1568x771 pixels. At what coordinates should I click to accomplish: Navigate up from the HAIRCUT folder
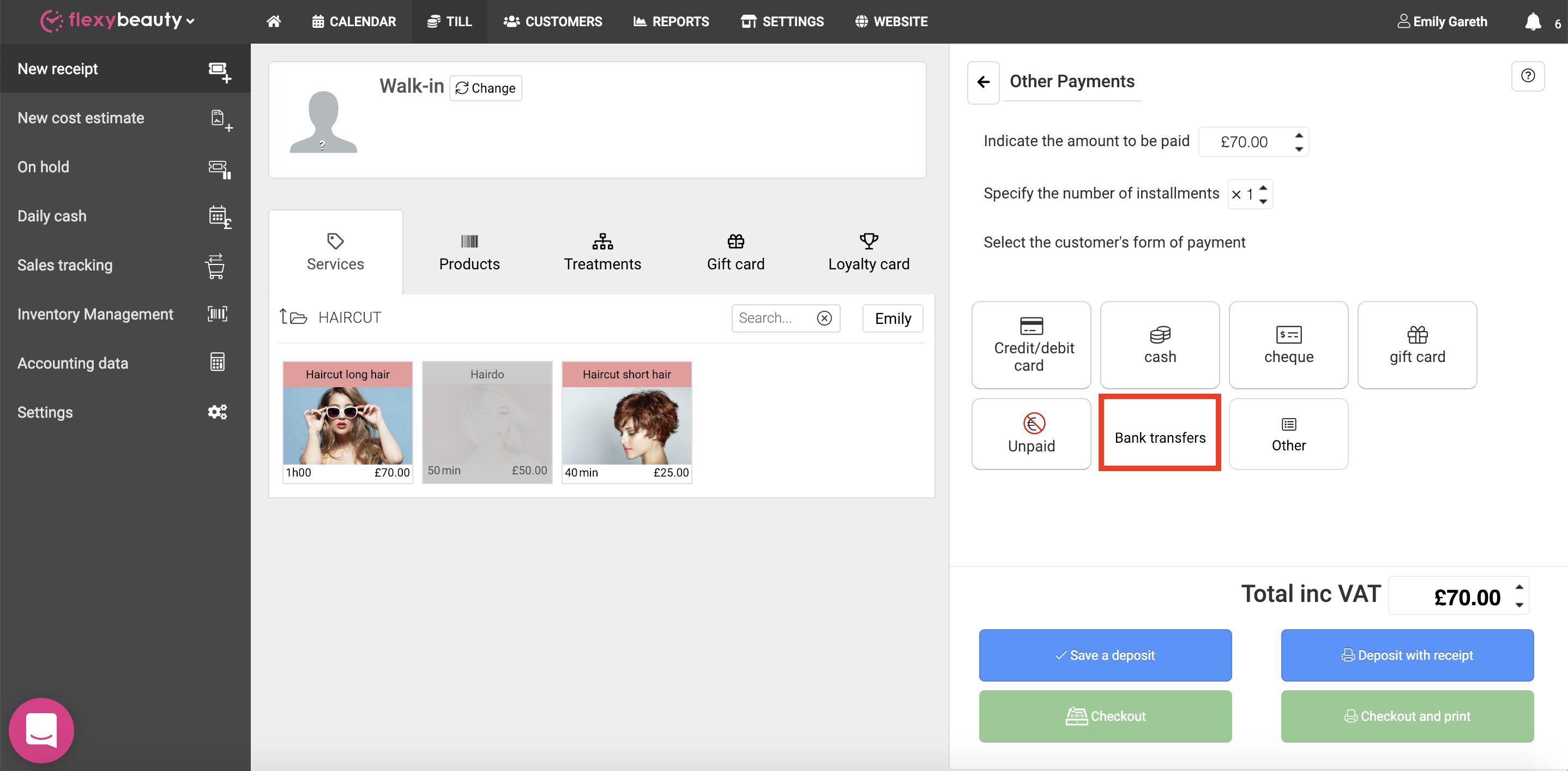(x=293, y=317)
